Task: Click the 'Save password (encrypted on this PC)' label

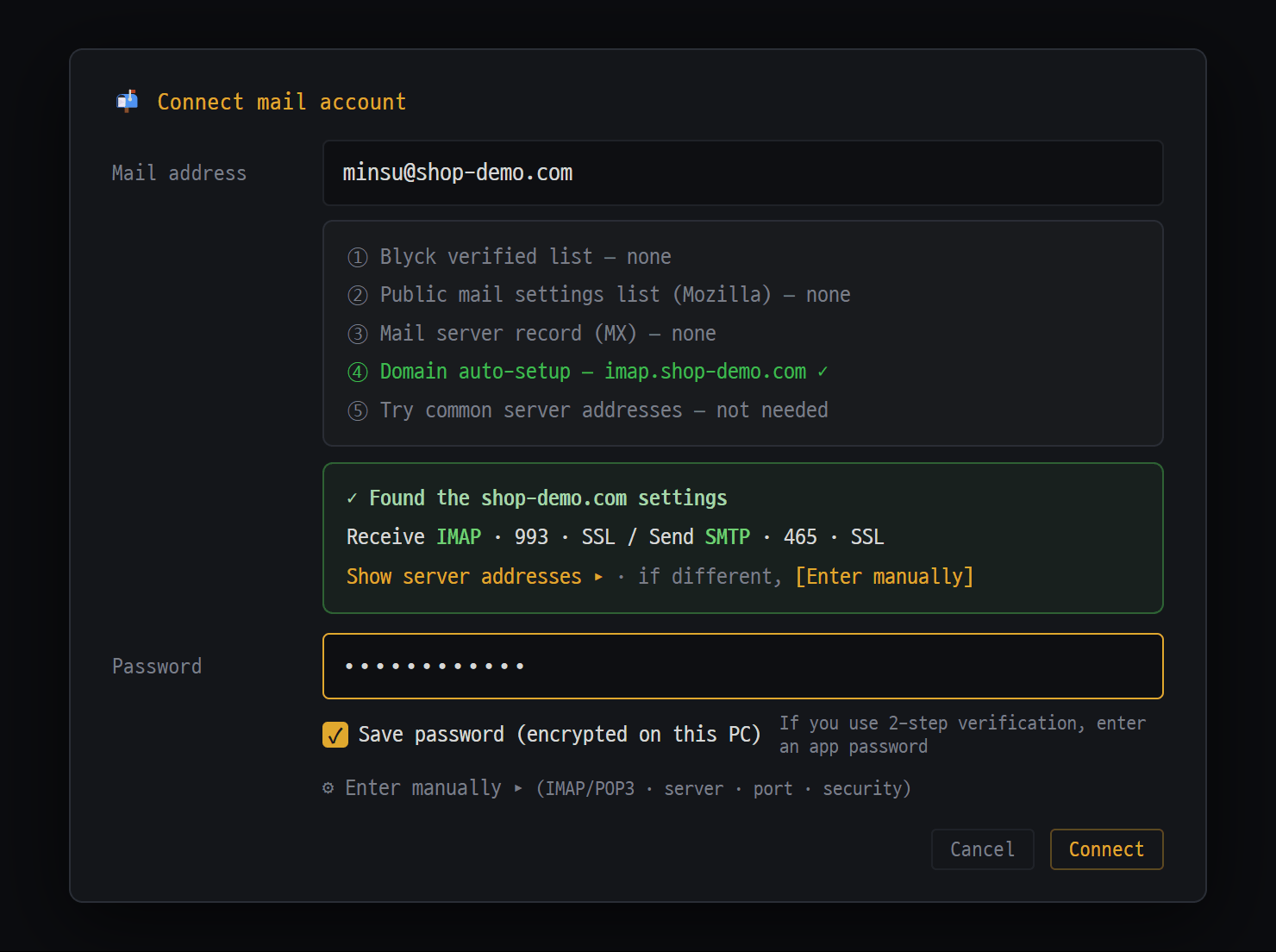Action: coord(560,735)
